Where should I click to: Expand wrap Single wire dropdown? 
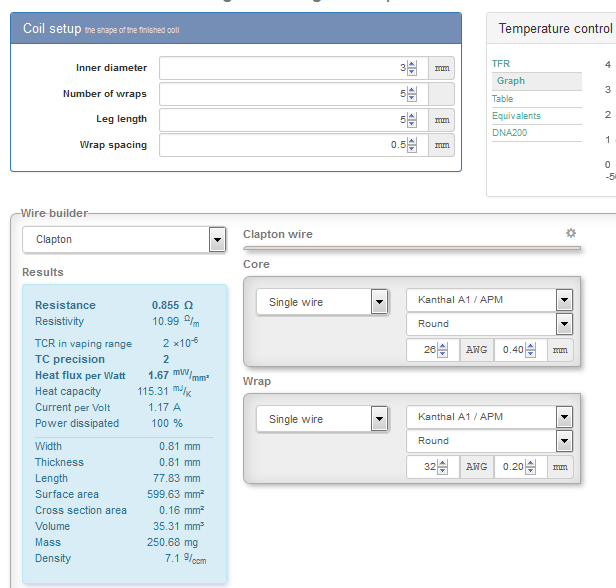pos(322,419)
